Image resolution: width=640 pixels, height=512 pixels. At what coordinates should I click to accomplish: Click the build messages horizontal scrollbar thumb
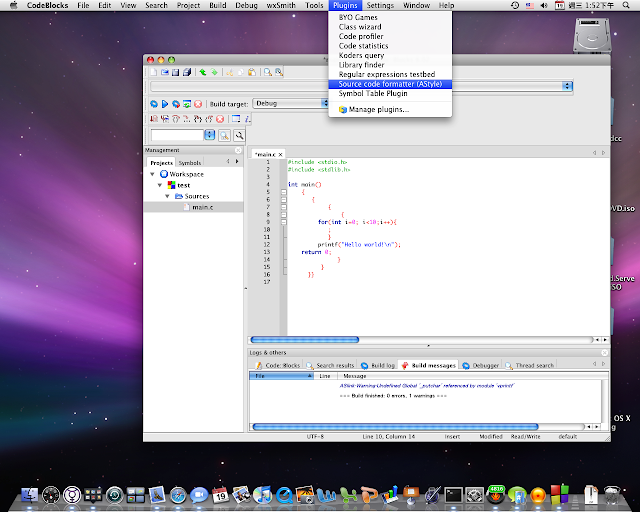pos(395,427)
